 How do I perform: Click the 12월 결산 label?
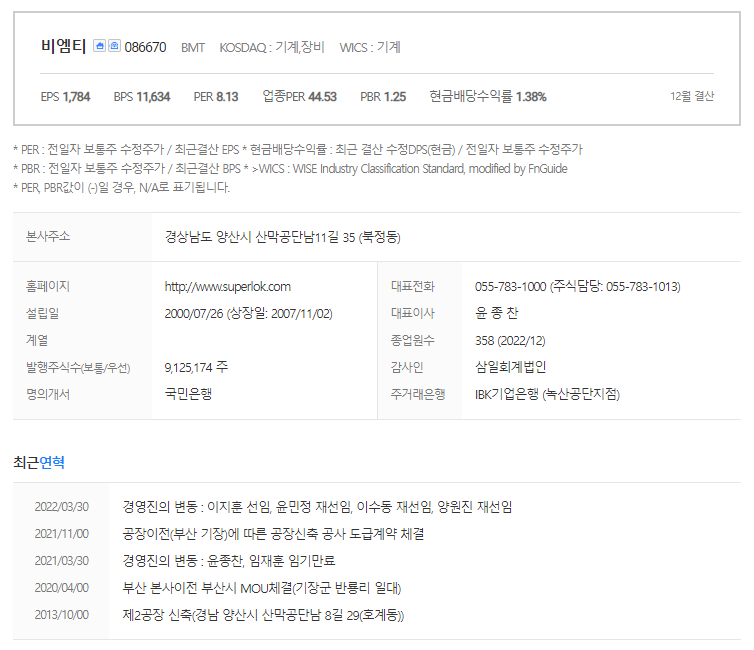coord(692,96)
